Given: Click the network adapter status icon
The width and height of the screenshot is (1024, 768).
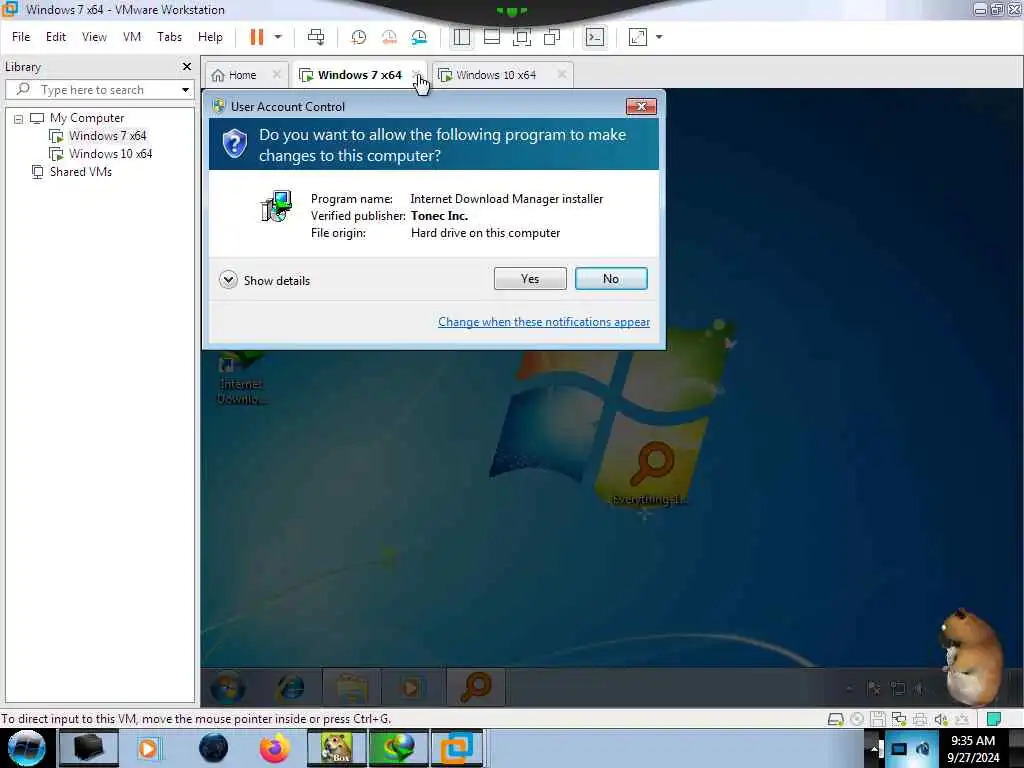Looking at the screenshot, I should (899, 719).
